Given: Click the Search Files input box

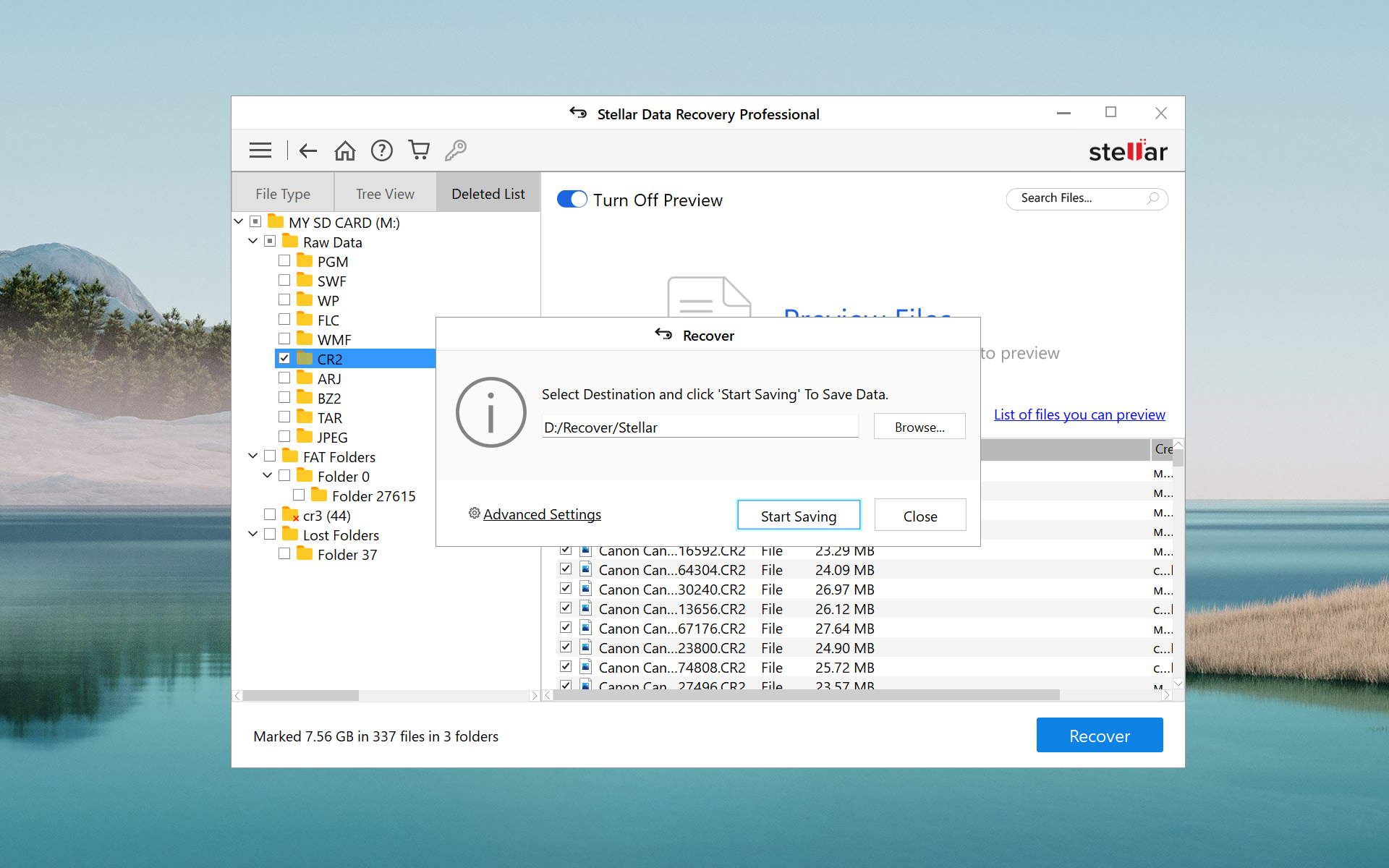Looking at the screenshot, I should pyautogui.click(x=1087, y=198).
